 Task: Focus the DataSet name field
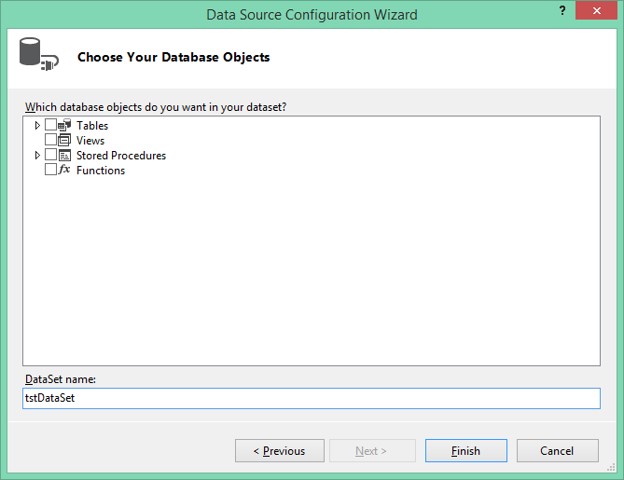311,398
